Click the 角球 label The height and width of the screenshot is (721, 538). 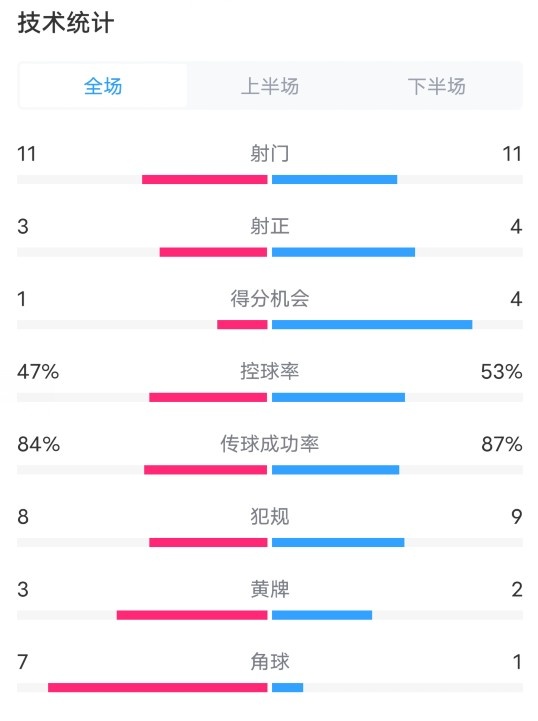[269, 662]
